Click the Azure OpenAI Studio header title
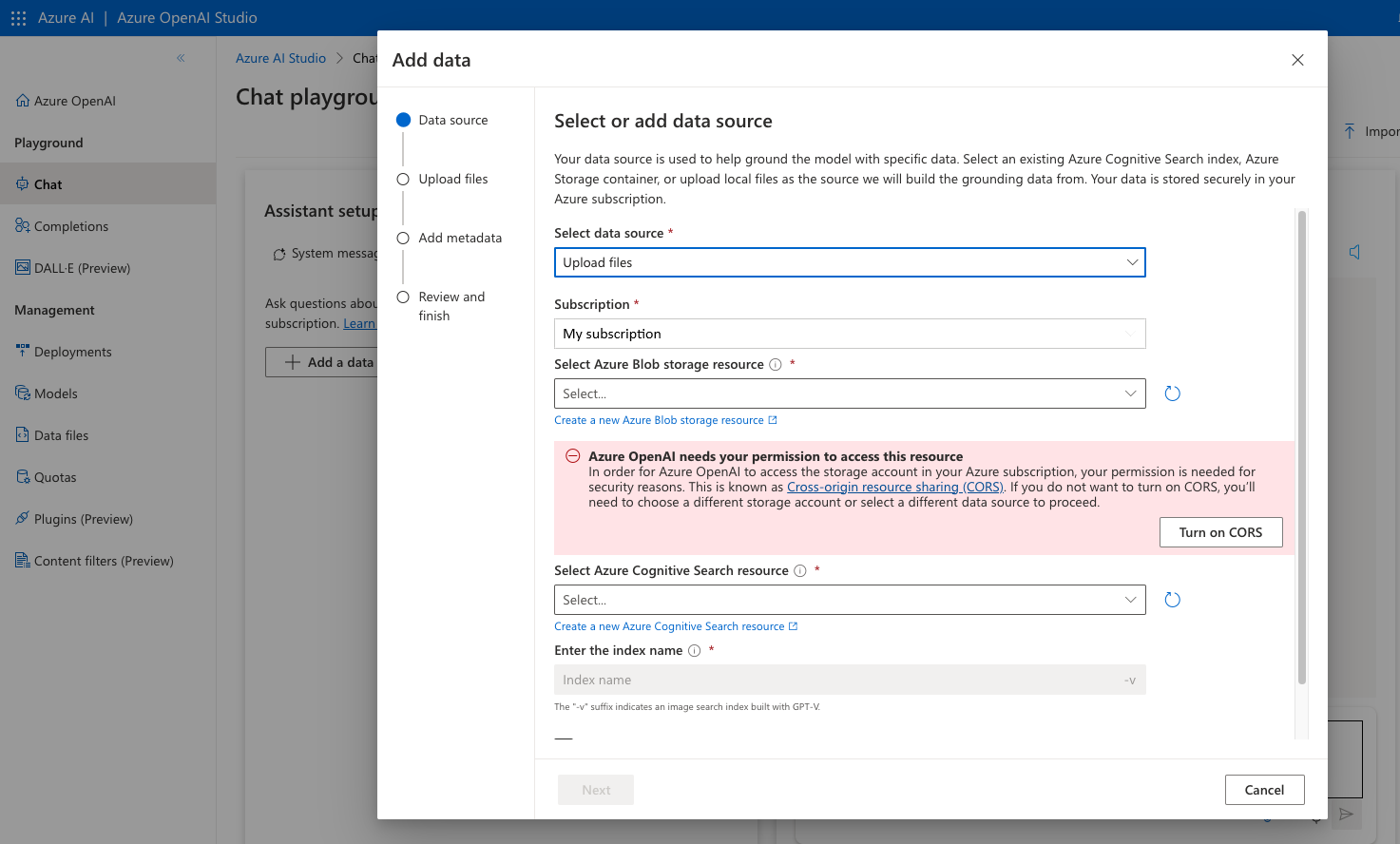The height and width of the screenshot is (844, 1400). pyautogui.click(x=187, y=18)
